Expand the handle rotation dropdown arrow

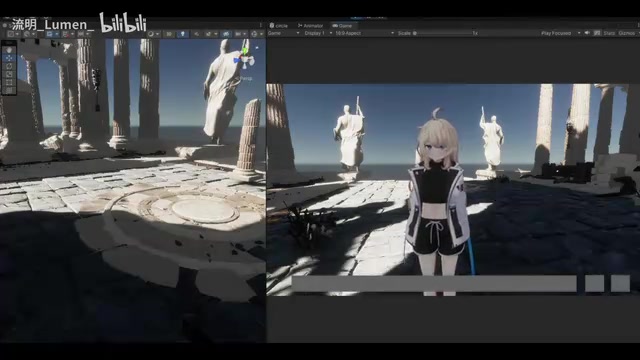[x=33, y=34]
